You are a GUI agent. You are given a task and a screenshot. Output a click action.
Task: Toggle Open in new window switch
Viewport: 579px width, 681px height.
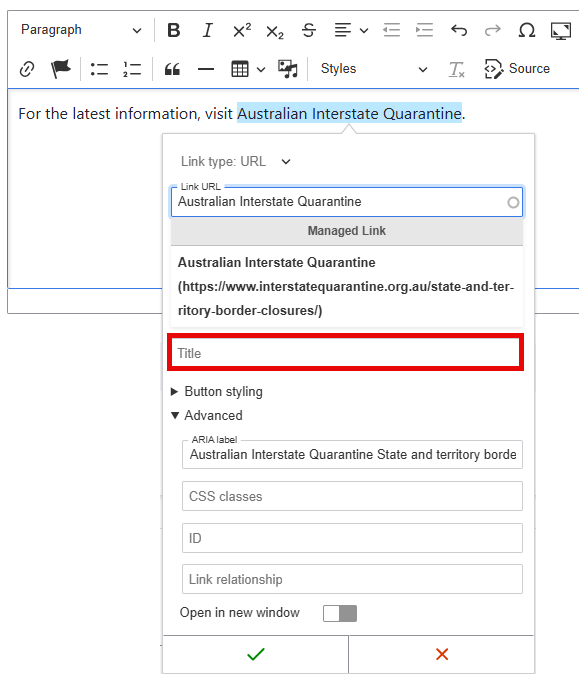(340, 613)
